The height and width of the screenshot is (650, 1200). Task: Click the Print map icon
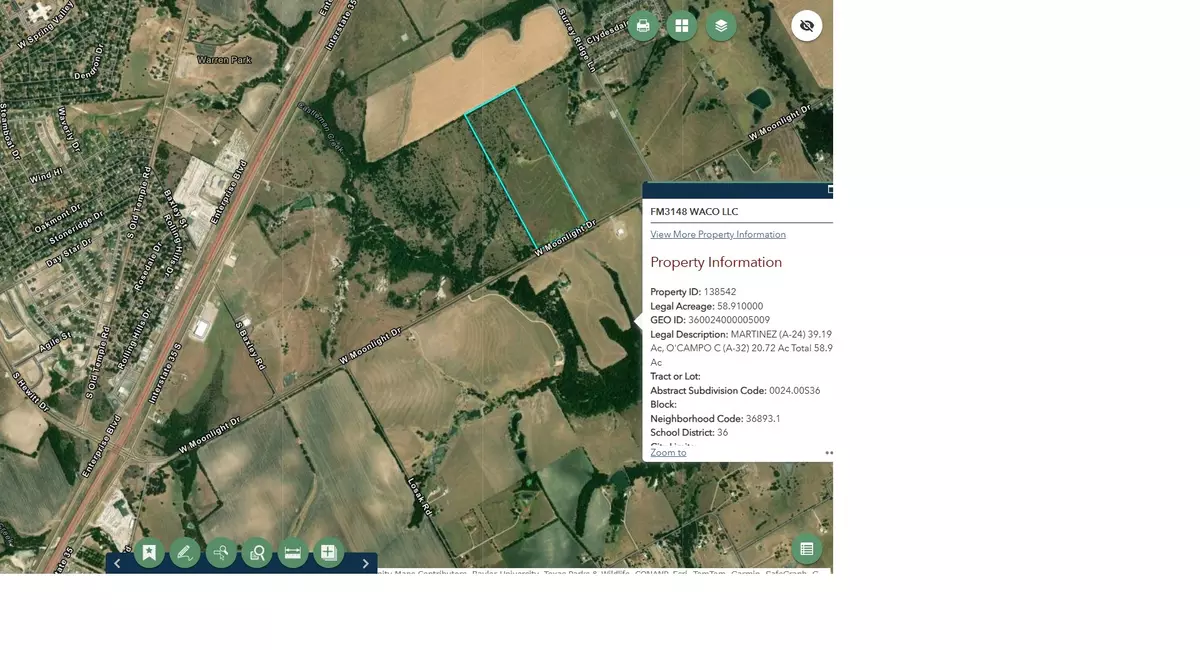pyautogui.click(x=643, y=26)
